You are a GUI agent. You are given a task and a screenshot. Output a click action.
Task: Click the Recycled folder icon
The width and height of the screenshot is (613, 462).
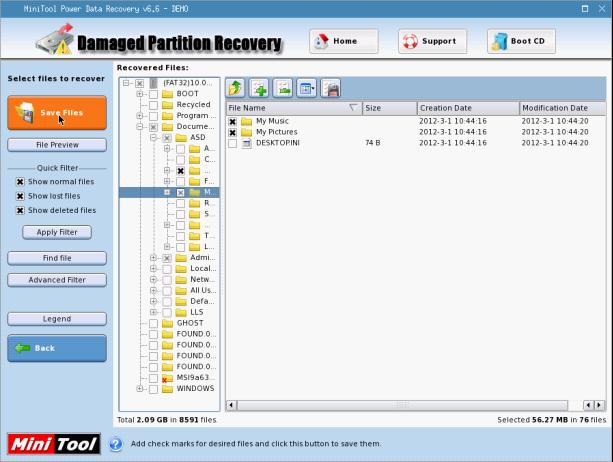tap(167, 105)
